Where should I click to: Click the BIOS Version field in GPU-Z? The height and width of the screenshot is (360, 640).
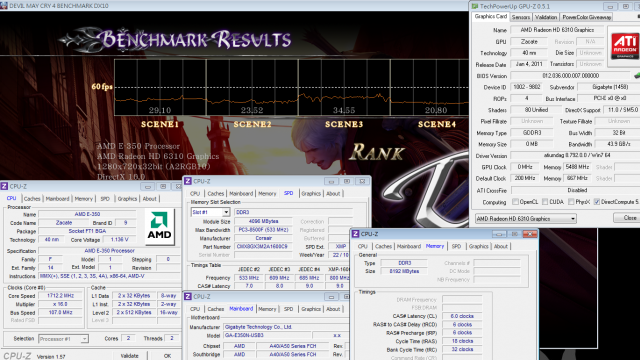point(571,76)
